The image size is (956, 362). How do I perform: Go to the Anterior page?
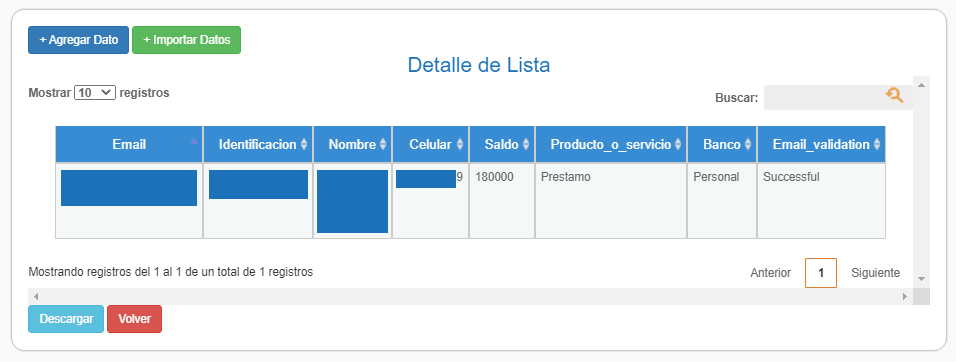click(x=771, y=273)
